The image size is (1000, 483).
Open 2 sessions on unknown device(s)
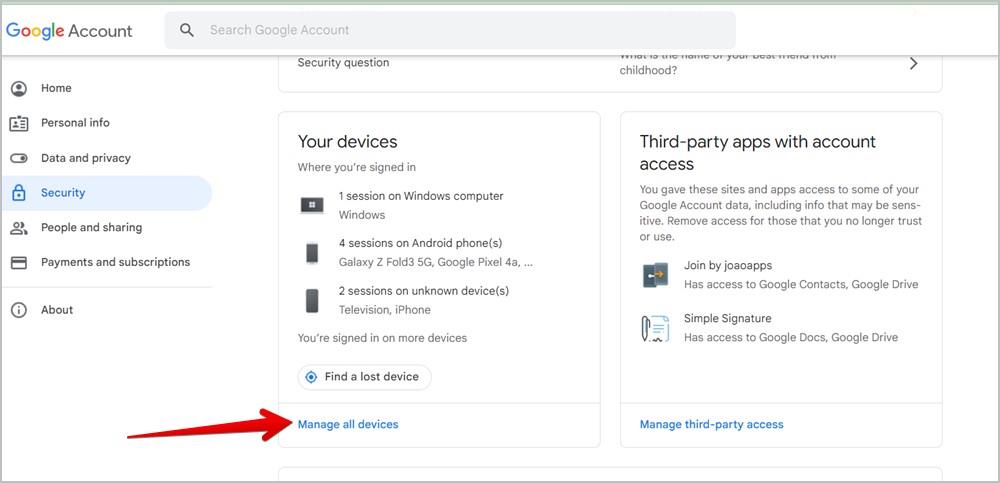423,291
